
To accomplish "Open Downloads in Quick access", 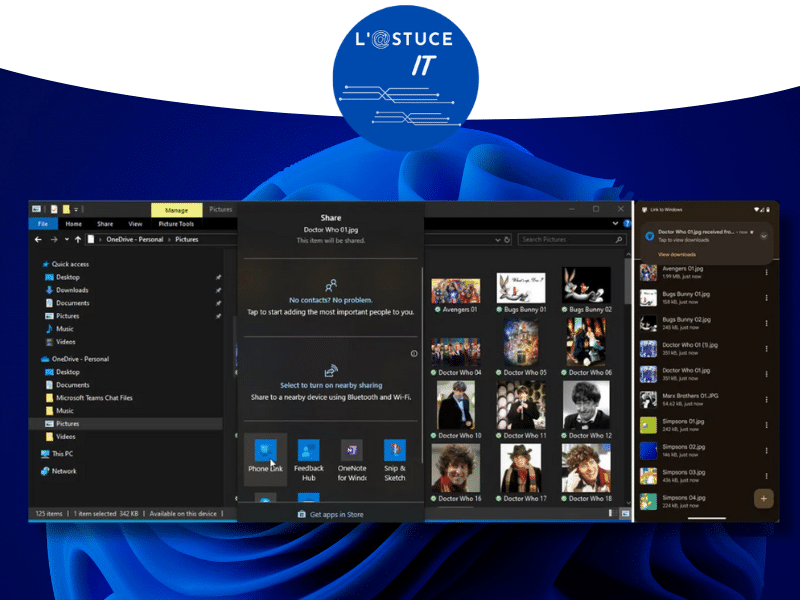I will point(67,290).
